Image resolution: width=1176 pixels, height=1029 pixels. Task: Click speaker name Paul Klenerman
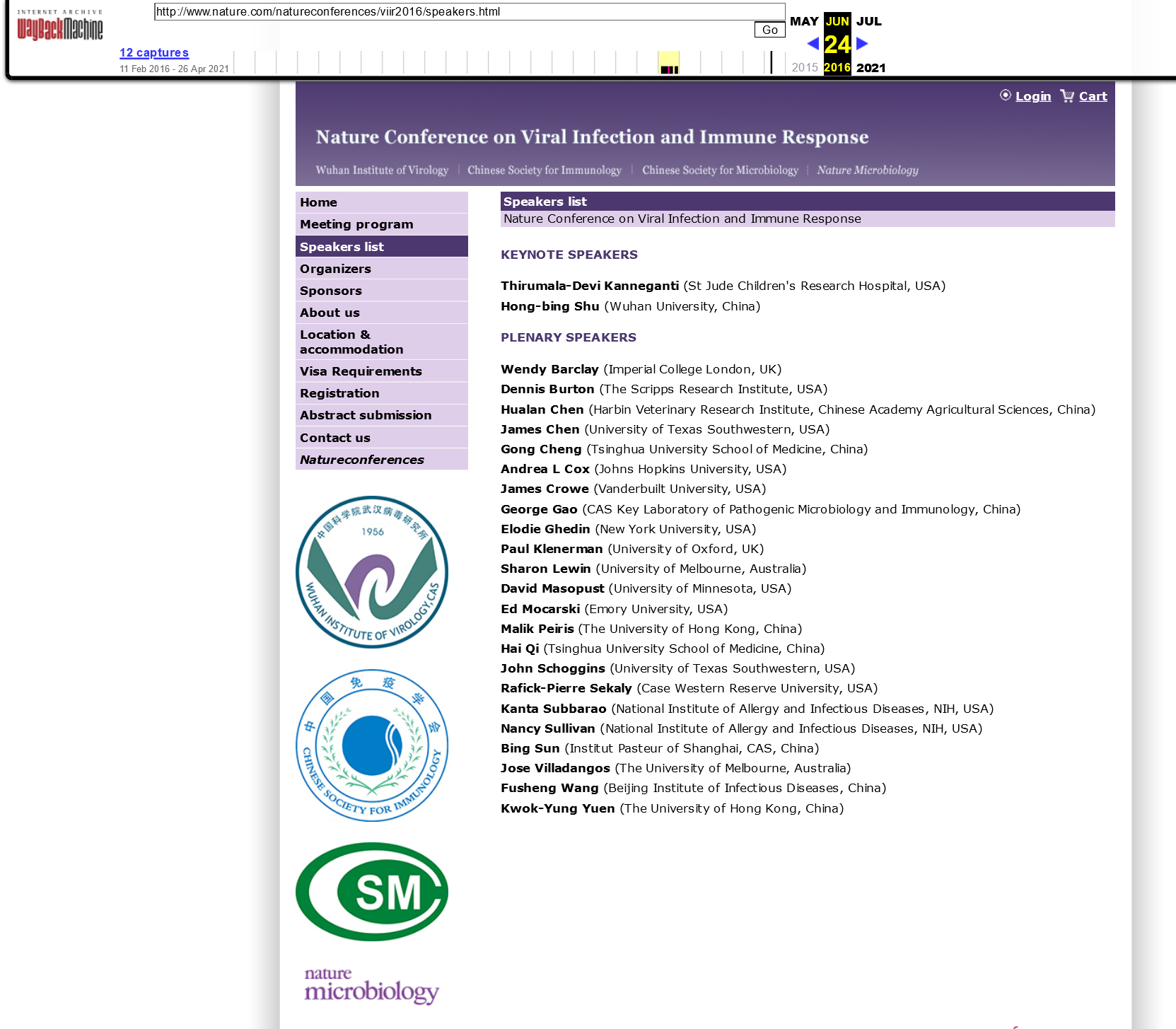552,549
